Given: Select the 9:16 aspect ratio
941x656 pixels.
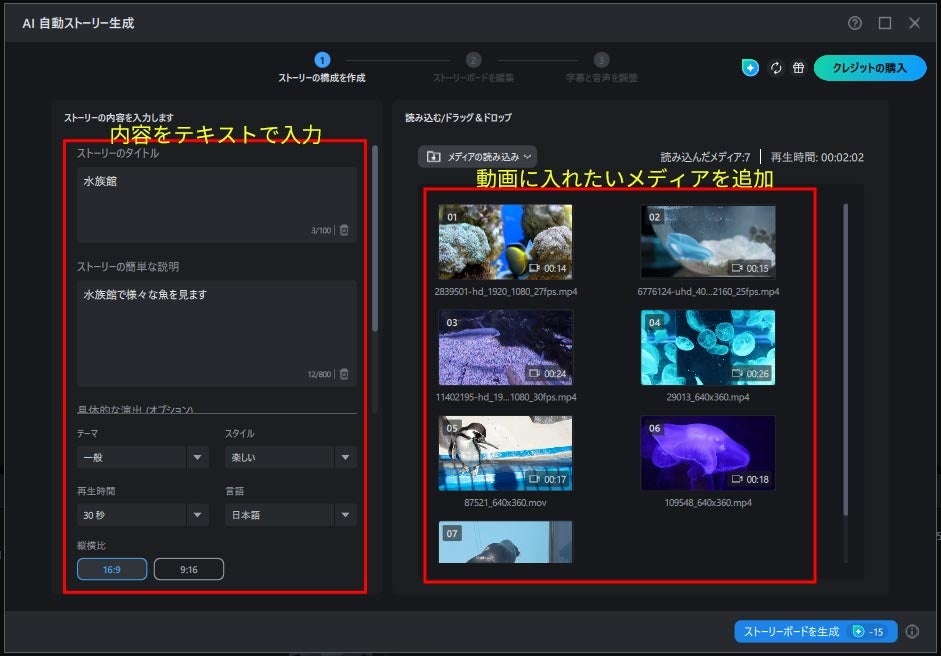Looking at the screenshot, I should click(188, 569).
